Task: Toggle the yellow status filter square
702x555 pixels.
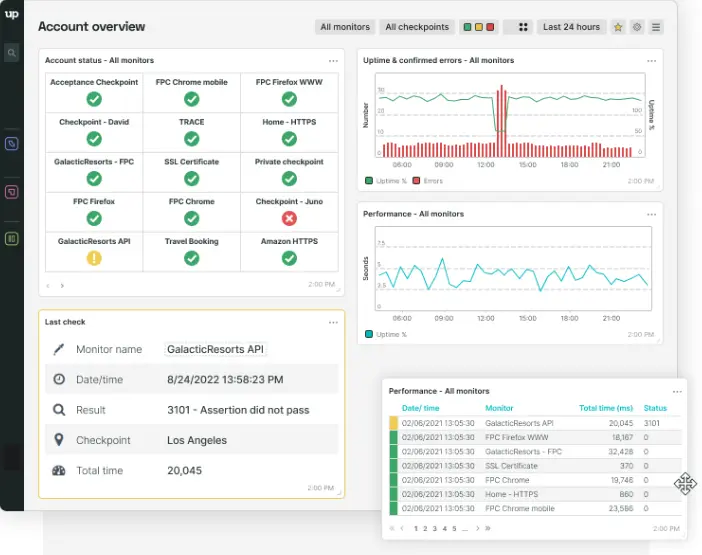Action: 479,27
